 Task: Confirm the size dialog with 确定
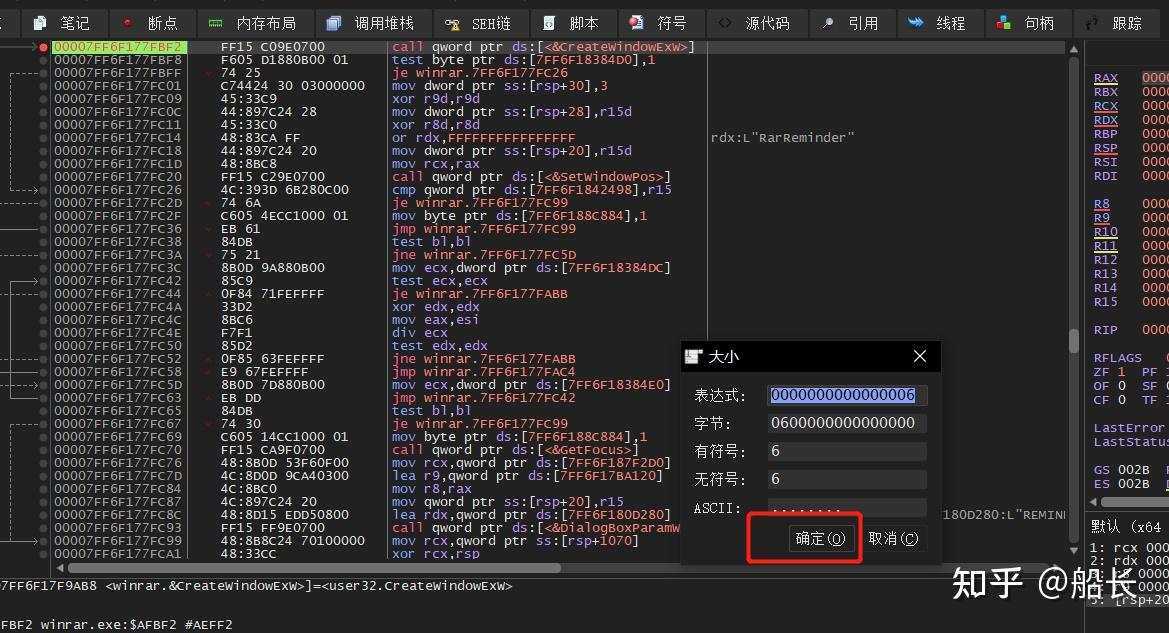click(820, 538)
